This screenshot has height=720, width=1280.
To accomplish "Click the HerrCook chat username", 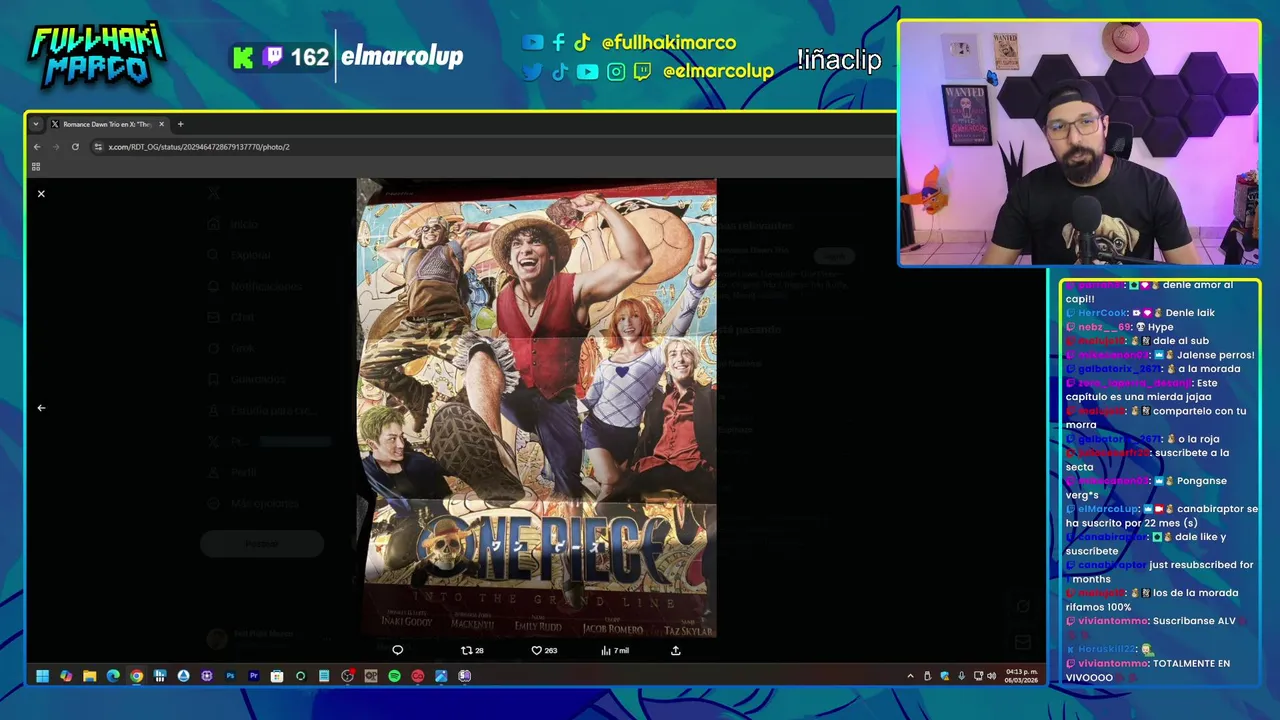I will tap(1103, 313).
